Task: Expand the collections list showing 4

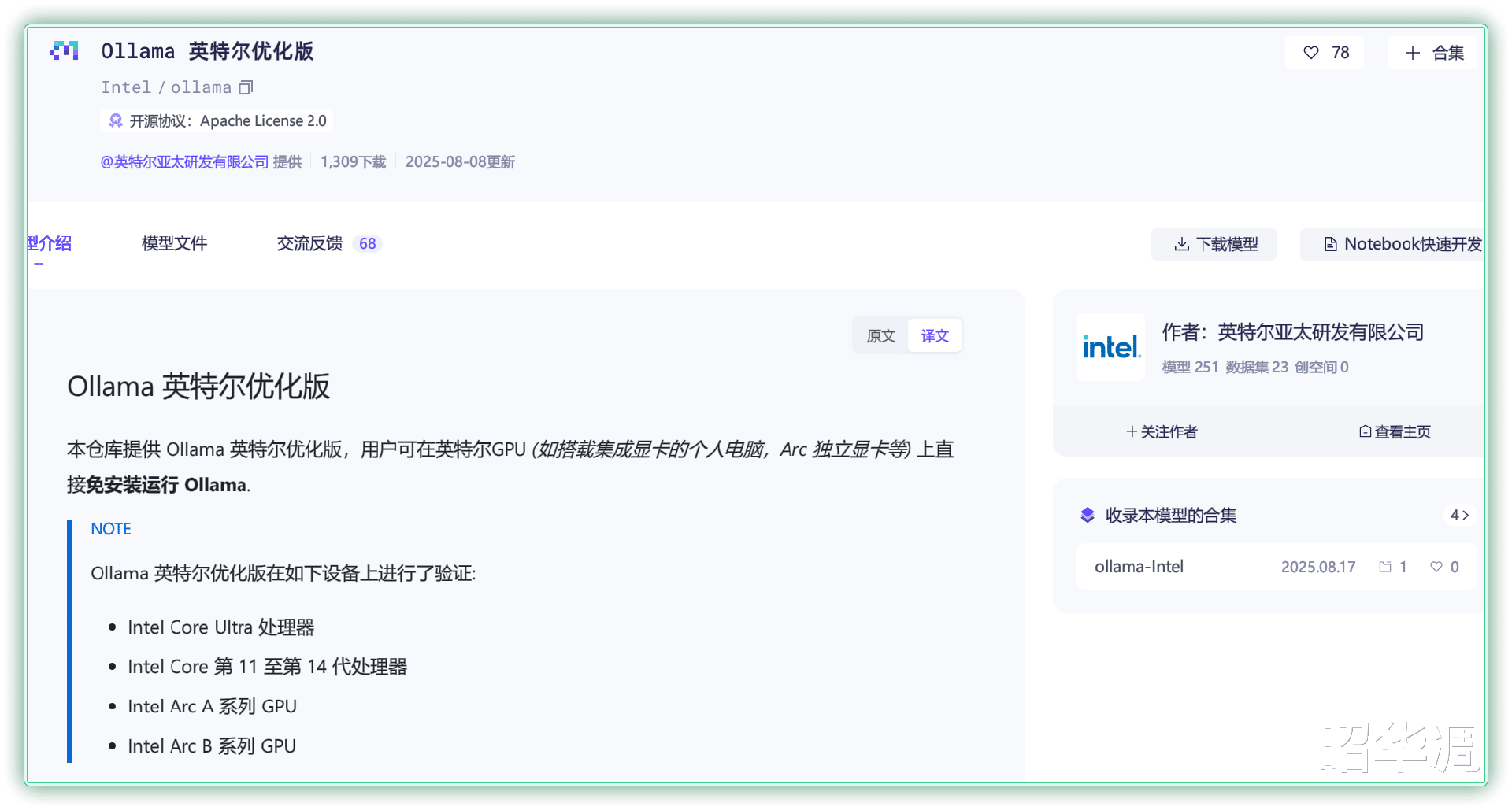Action: 1459,515
